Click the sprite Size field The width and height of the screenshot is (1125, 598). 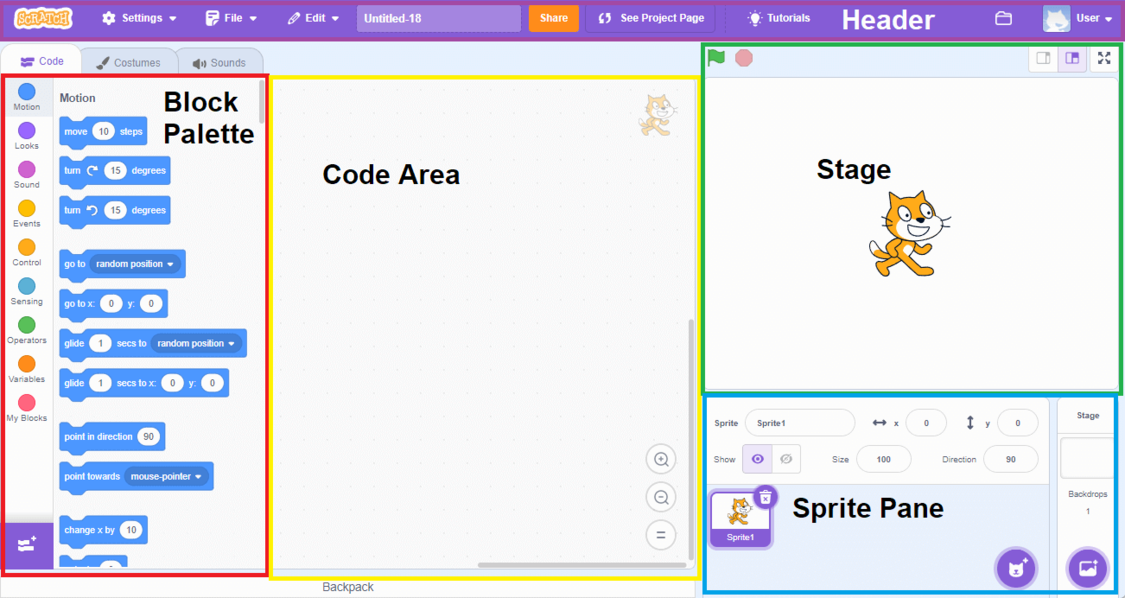point(884,459)
